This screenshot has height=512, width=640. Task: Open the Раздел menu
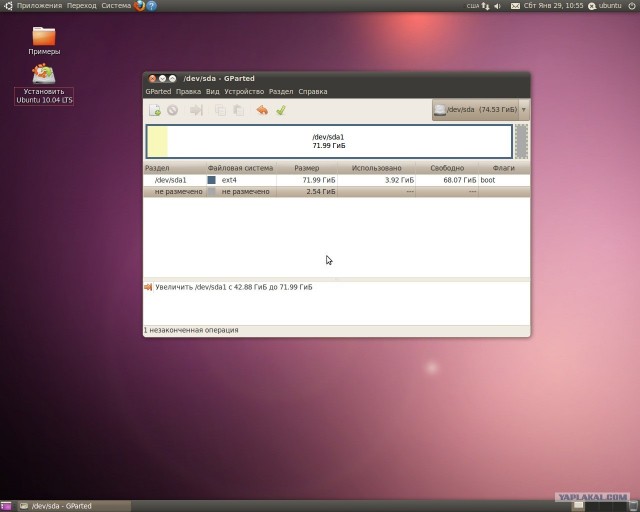[281, 91]
